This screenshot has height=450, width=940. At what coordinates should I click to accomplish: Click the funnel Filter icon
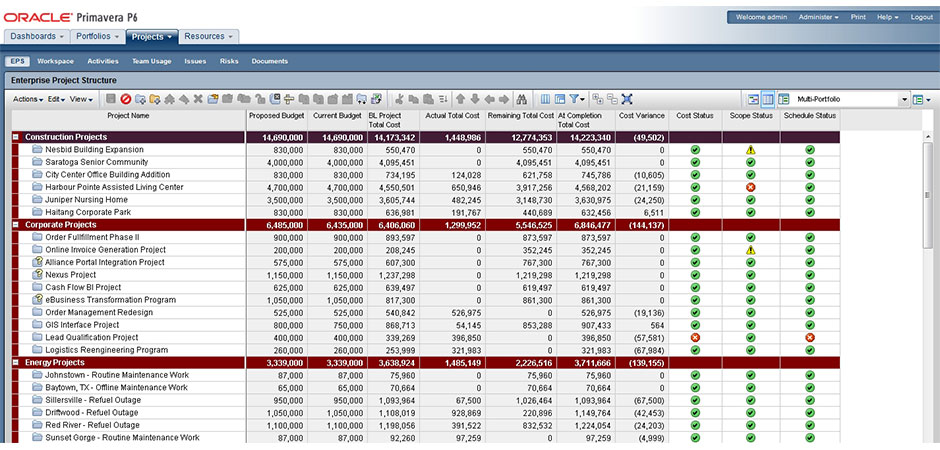point(575,99)
